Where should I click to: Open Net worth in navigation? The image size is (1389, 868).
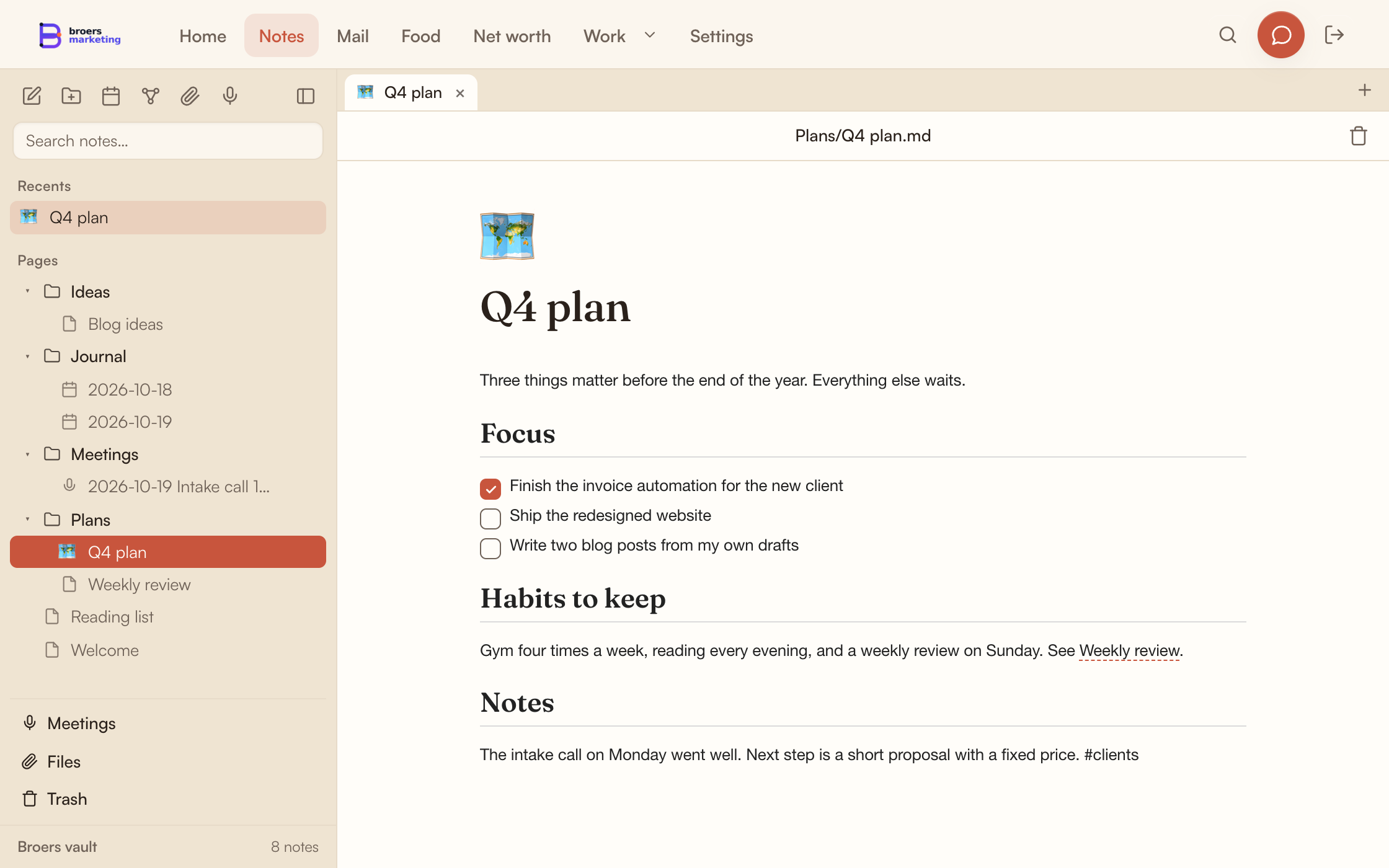click(512, 36)
